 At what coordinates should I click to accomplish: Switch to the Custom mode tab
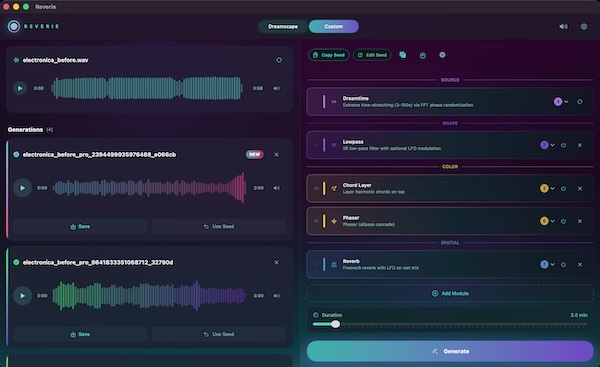click(334, 26)
